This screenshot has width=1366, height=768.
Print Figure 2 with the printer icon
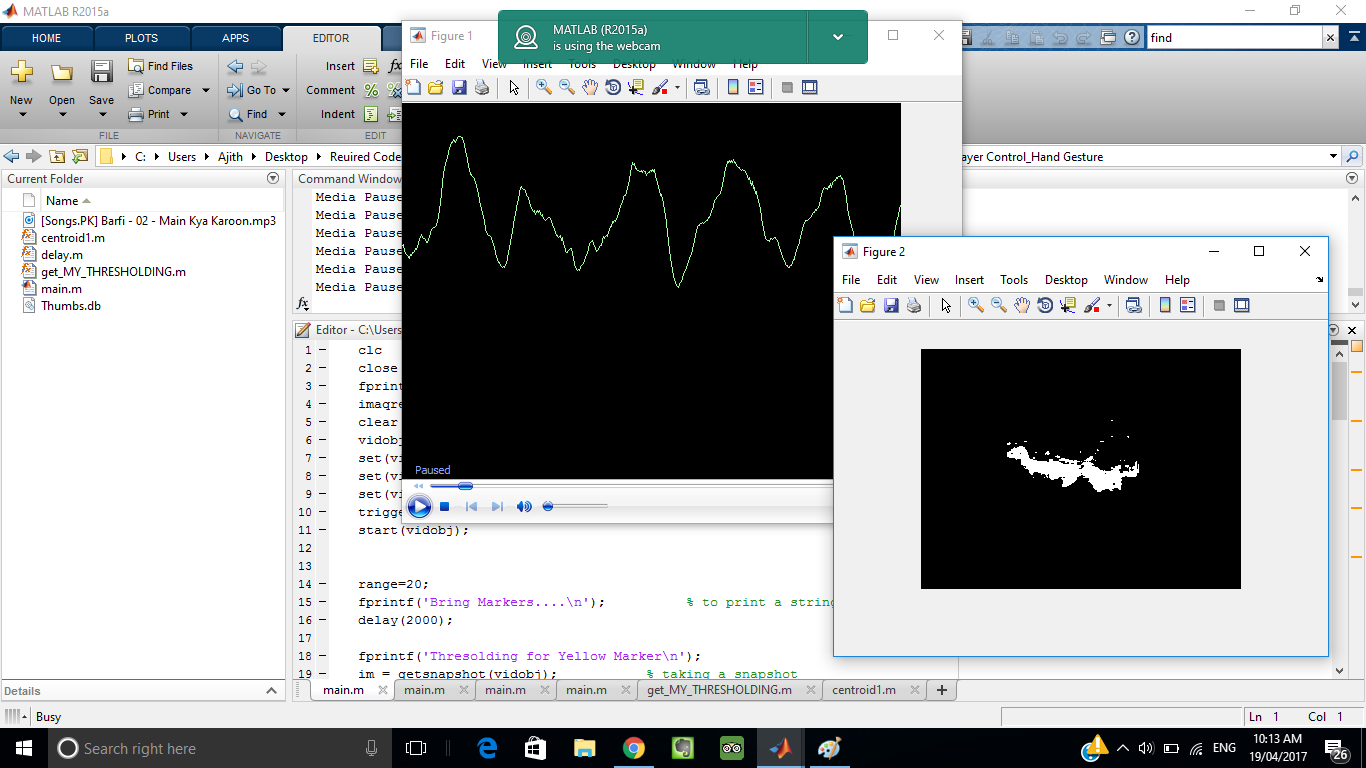point(914,306)
